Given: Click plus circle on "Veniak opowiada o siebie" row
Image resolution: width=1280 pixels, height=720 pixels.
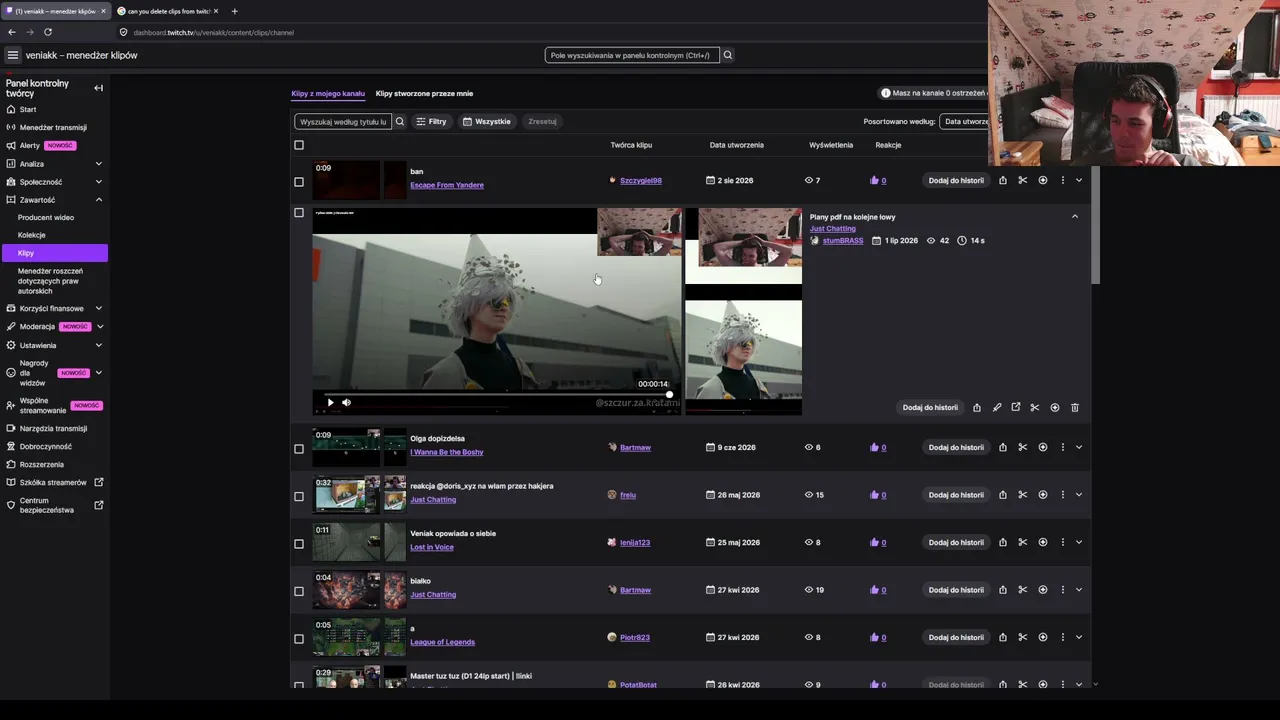Looking at the screenshot, I should pyautogui.click(x=1043, y=543).
